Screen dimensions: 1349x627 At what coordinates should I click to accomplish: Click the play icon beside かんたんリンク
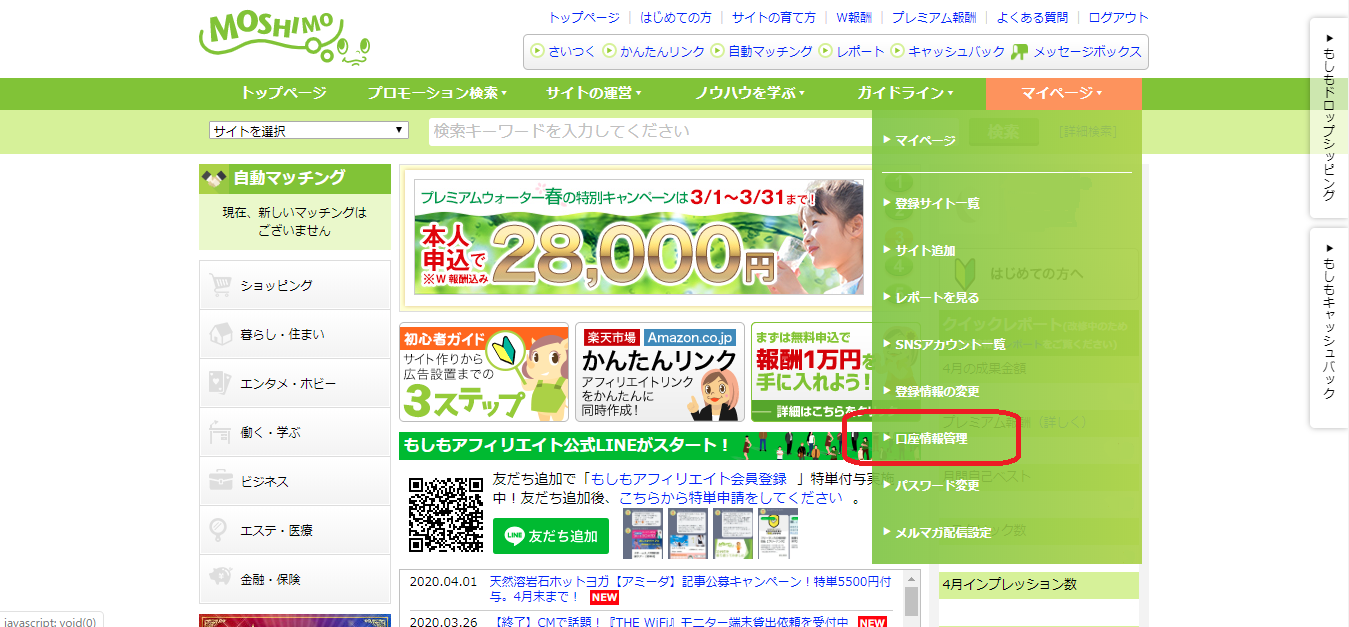click(609, 51)
